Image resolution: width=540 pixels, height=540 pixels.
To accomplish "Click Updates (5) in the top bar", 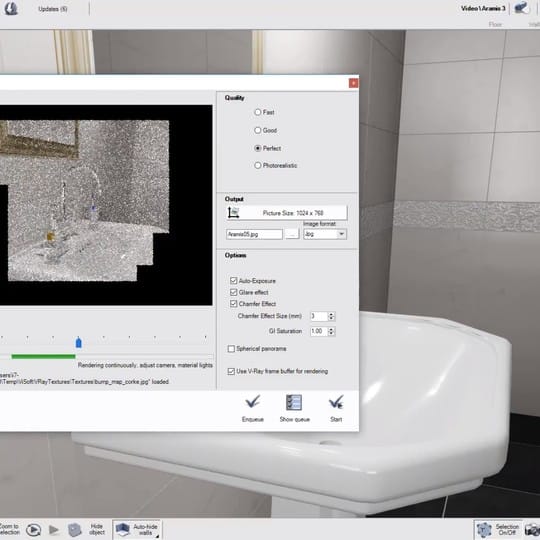I will 53,9.
